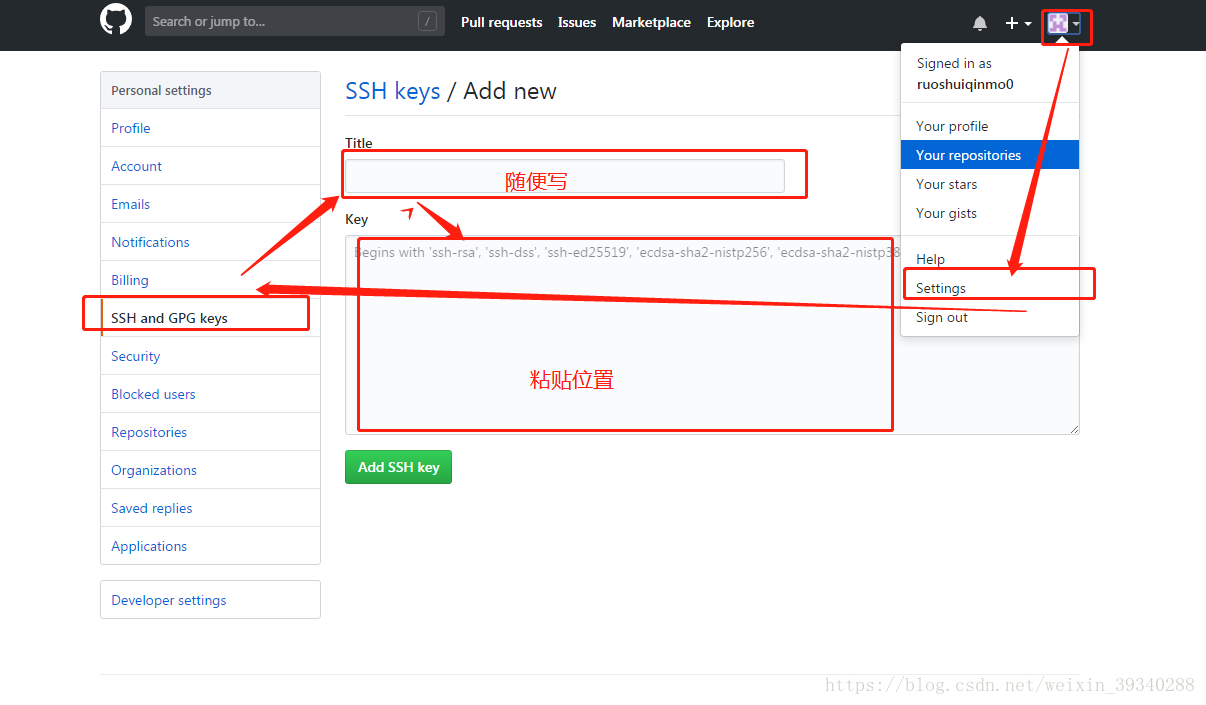The height and width of the screenshot is (705, 1206).
Task: Open Explore in top nav
Action: pyautogui.click(x=730, y=22)
